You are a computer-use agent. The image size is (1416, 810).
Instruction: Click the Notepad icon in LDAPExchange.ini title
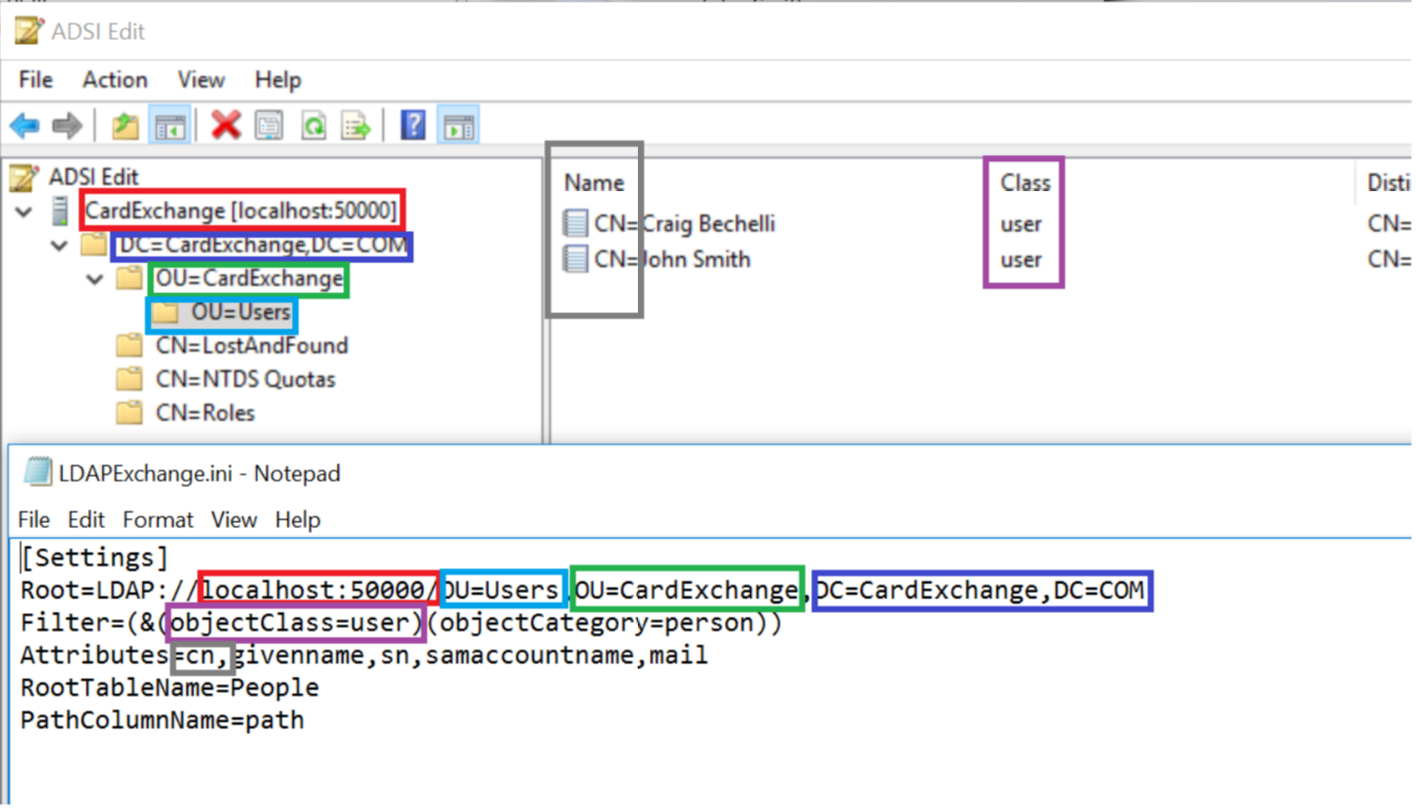37,472
